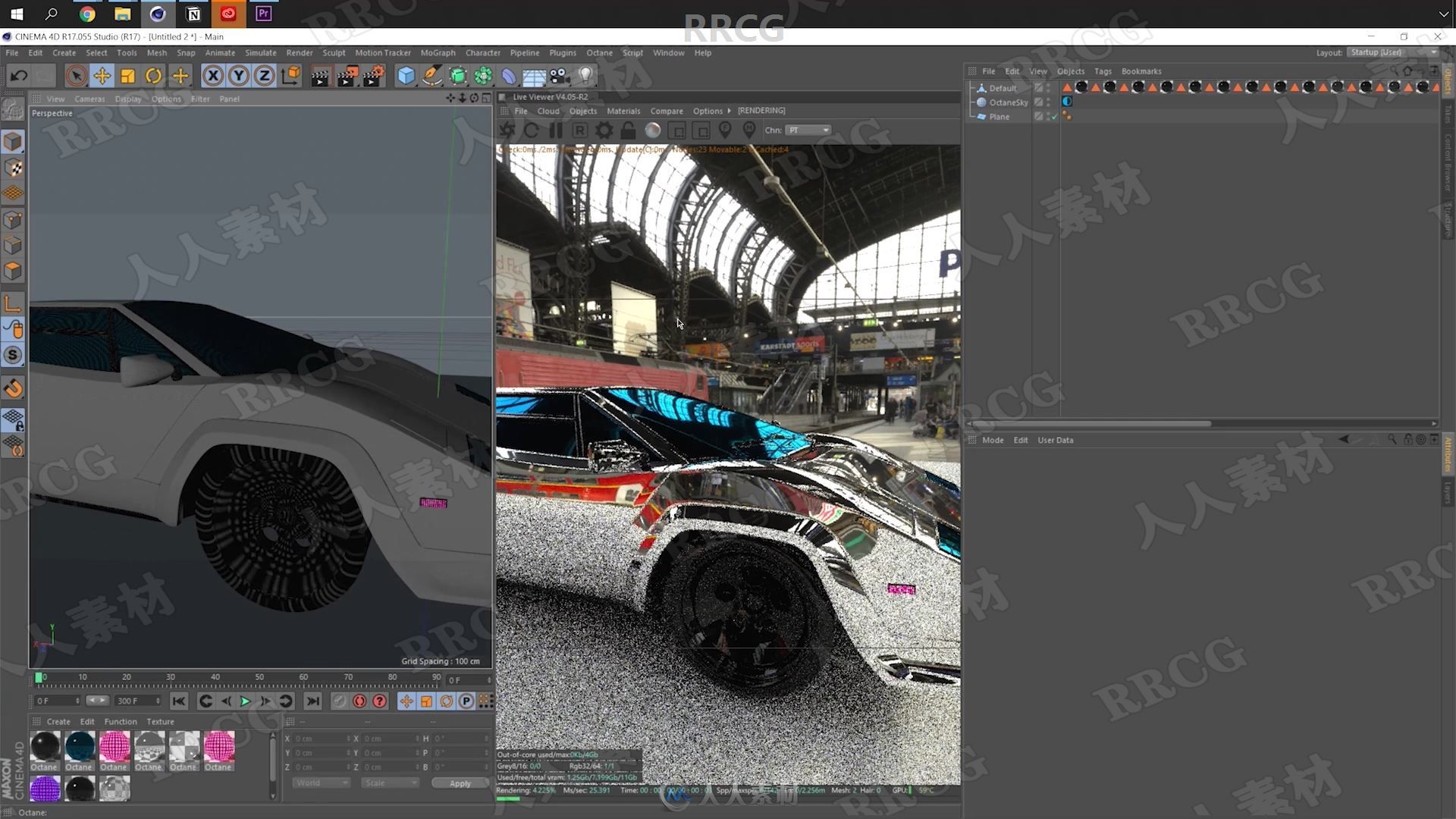Open the MoGraph menu in top menu bar
Viewport: 1456px width, 819px height.
click(x=435, y=52)
